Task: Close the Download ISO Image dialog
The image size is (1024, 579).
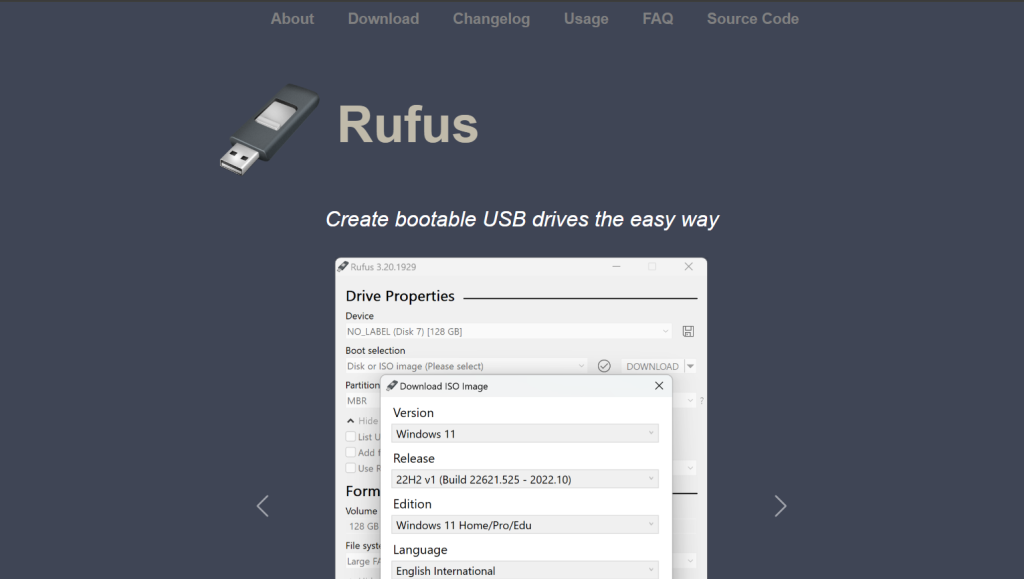Action: (658, 386)
